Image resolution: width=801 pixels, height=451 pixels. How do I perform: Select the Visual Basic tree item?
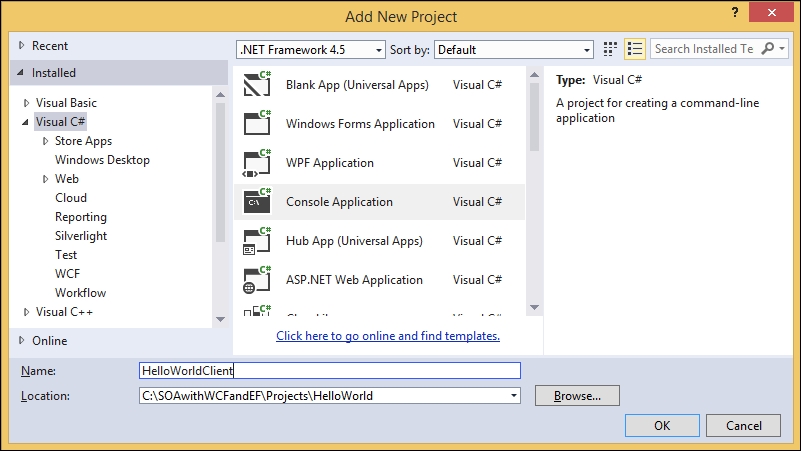coord(66,103)
